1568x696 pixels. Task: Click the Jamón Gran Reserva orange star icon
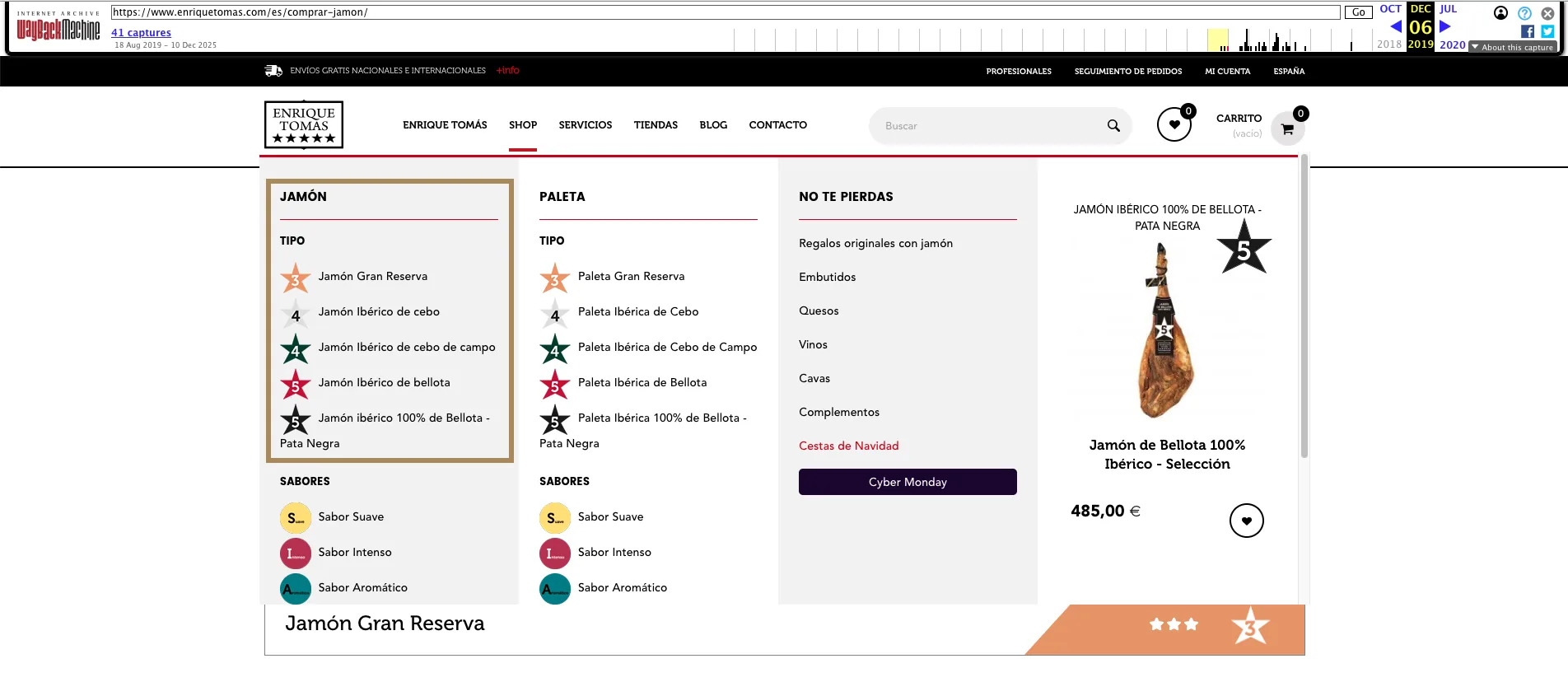point(296,278)
